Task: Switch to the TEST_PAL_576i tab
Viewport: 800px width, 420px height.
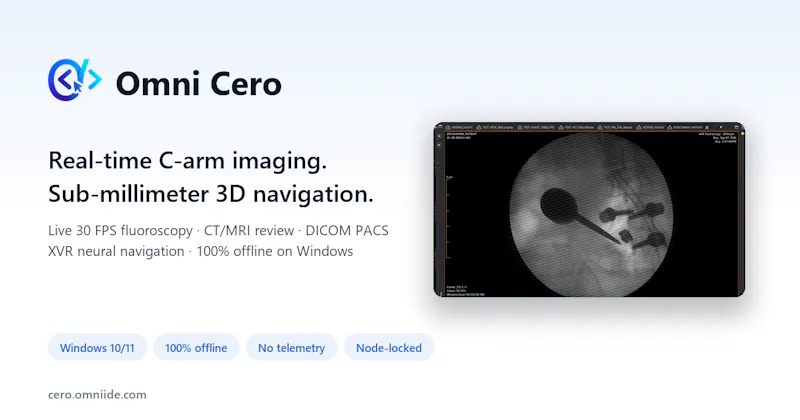Action: click(x=615, y=127)
